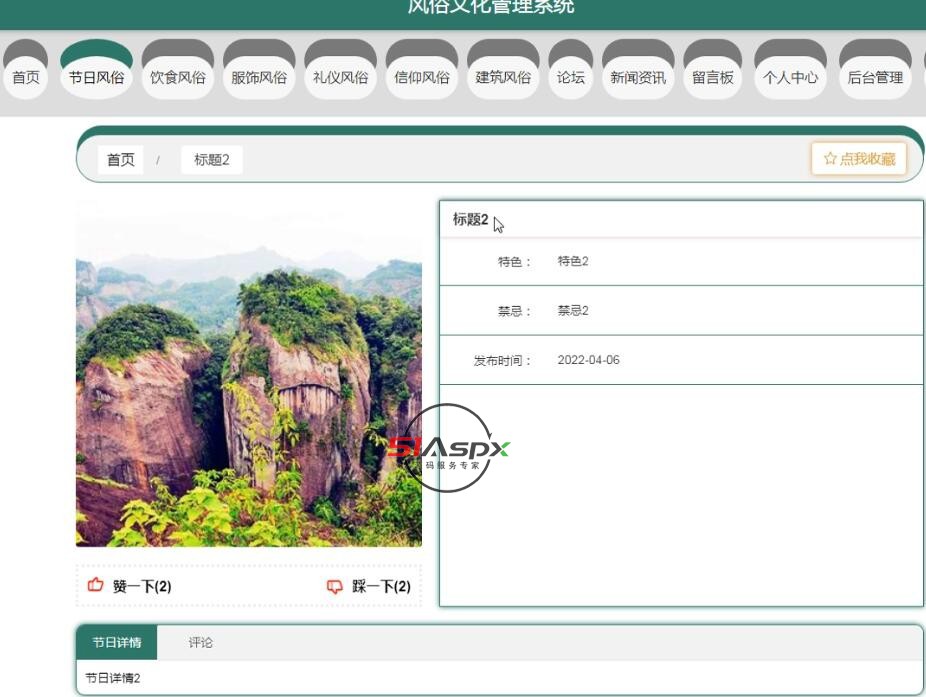This screenshot has height=697, width=926.
Task: Click the 特色2 value text
Action: click(x=573, y=261)
